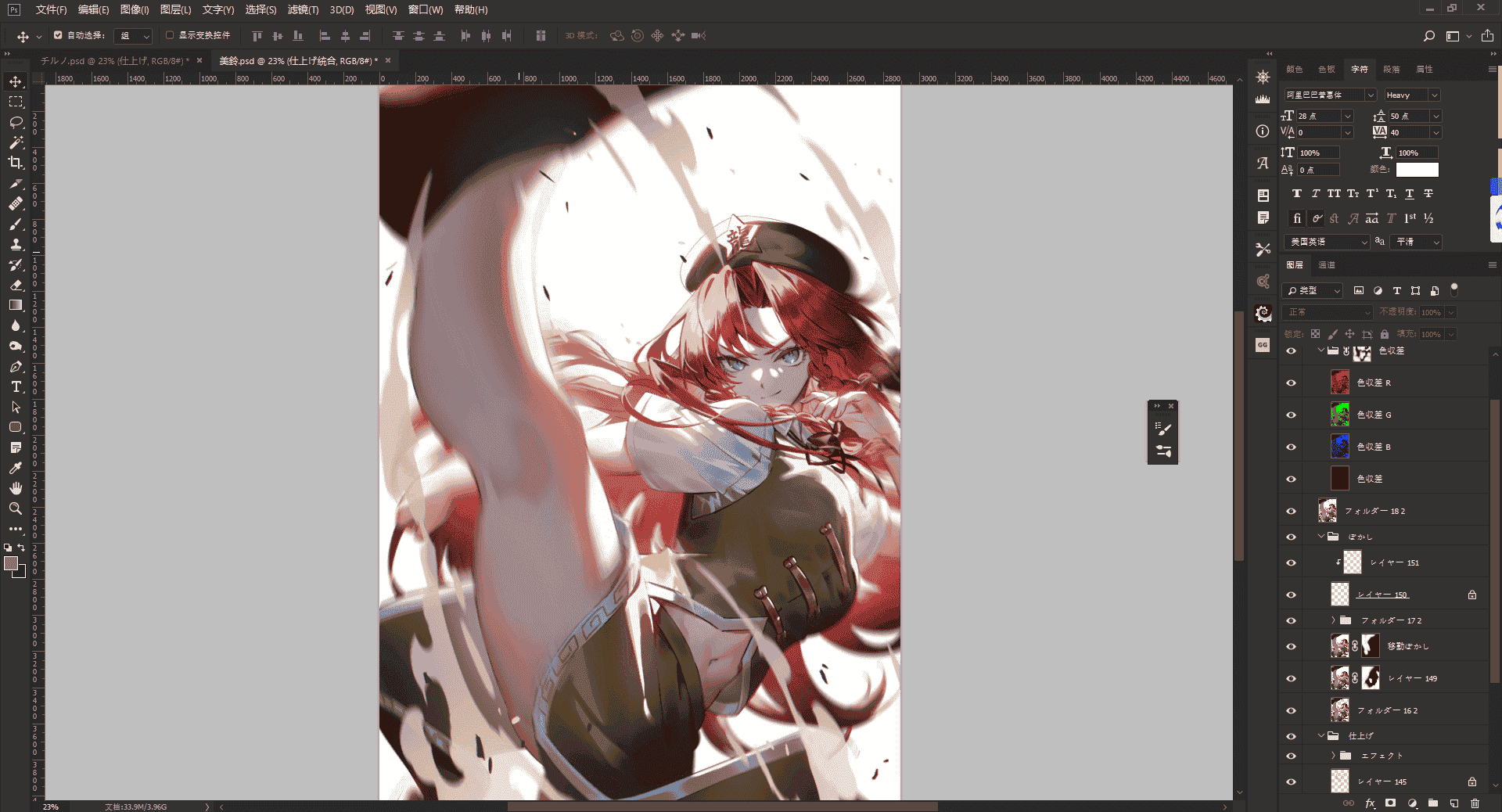This screenshot has width=1502, height=812.
Task: Toggle visibility of レイヤー 149
Action: (1292, 678)
